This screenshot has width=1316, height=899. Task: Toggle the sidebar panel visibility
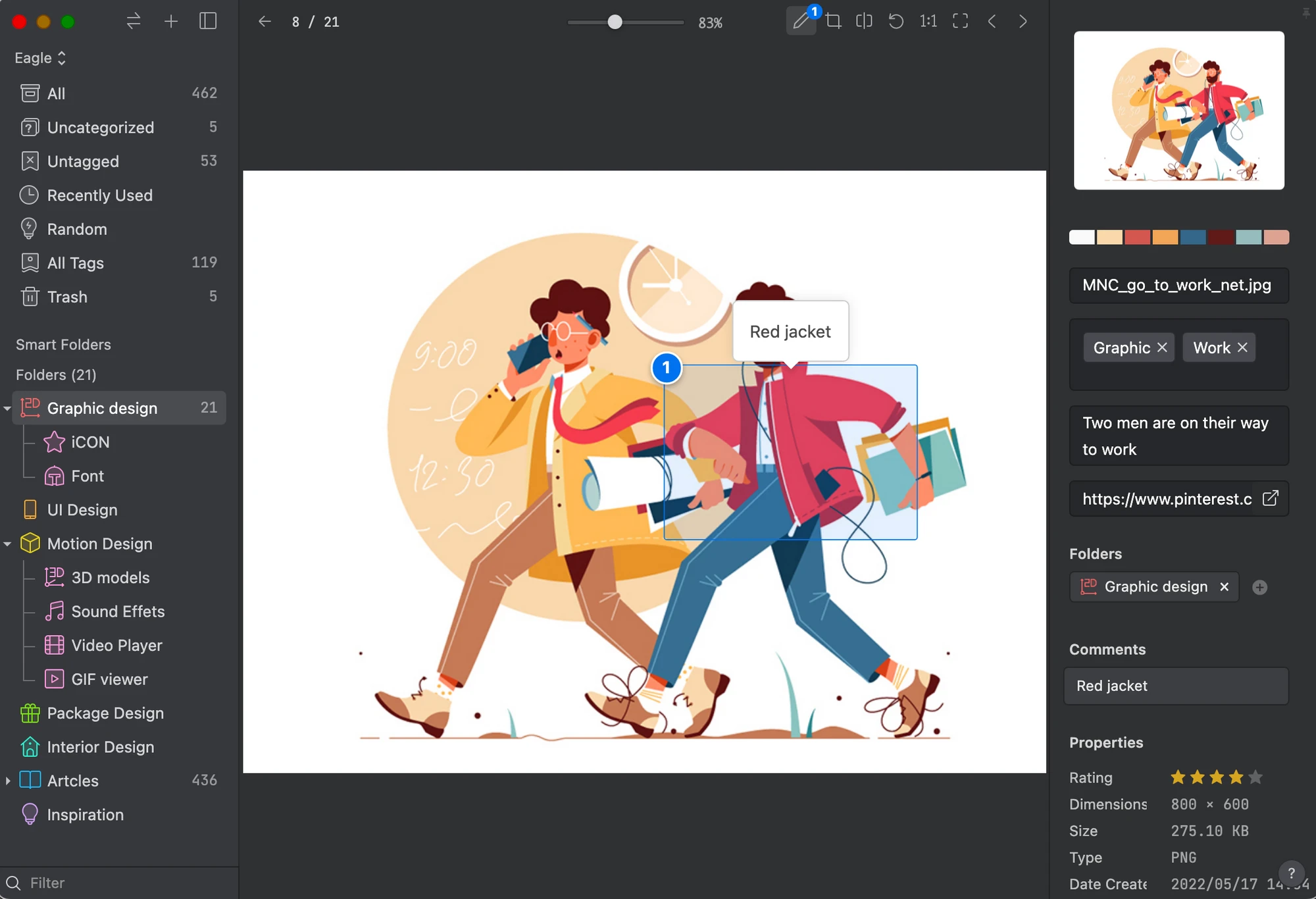[208, 22]
